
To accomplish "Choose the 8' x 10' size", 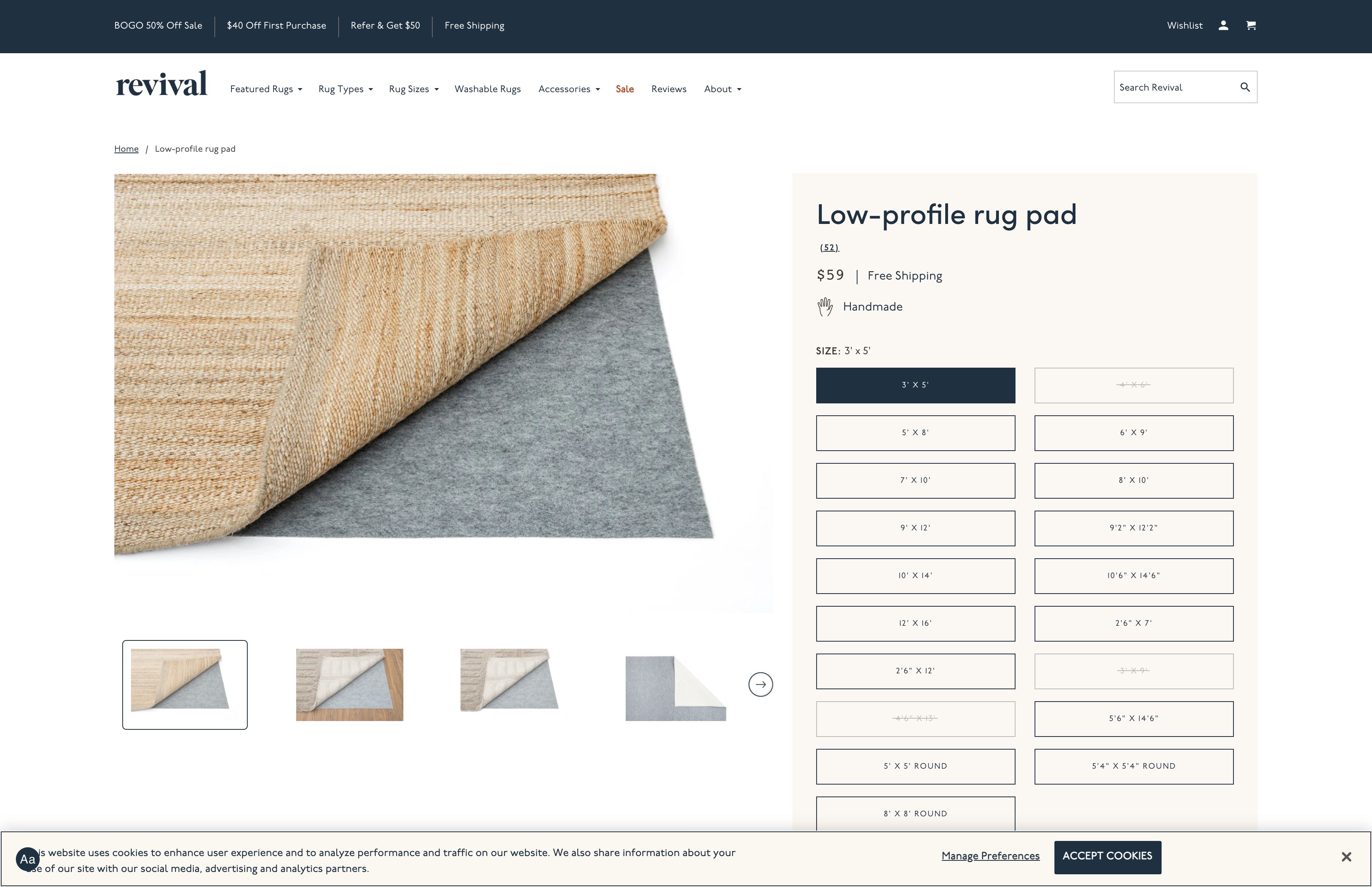I will (x=1133, y=480).
